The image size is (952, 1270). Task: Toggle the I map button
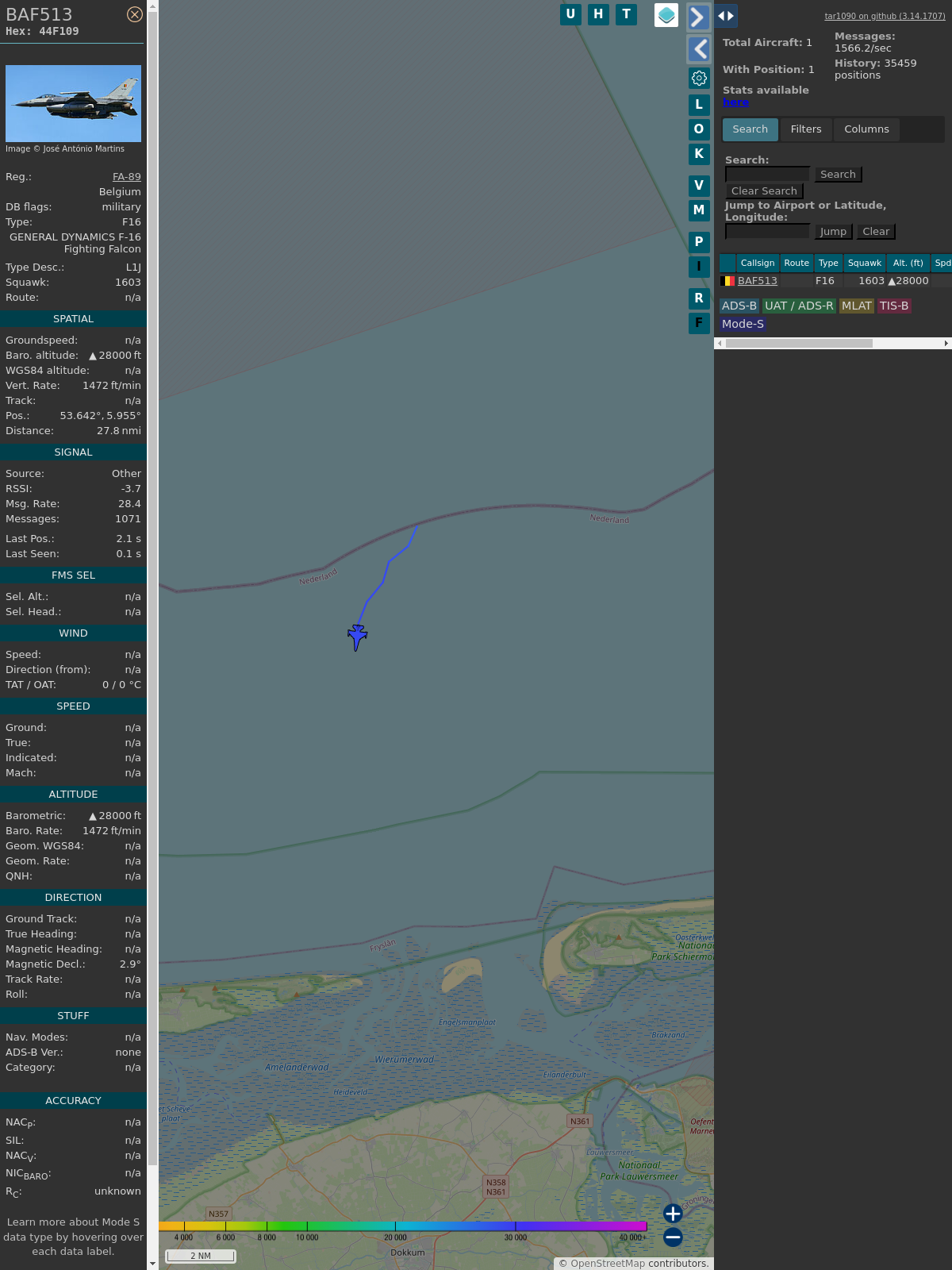[699, 267]
